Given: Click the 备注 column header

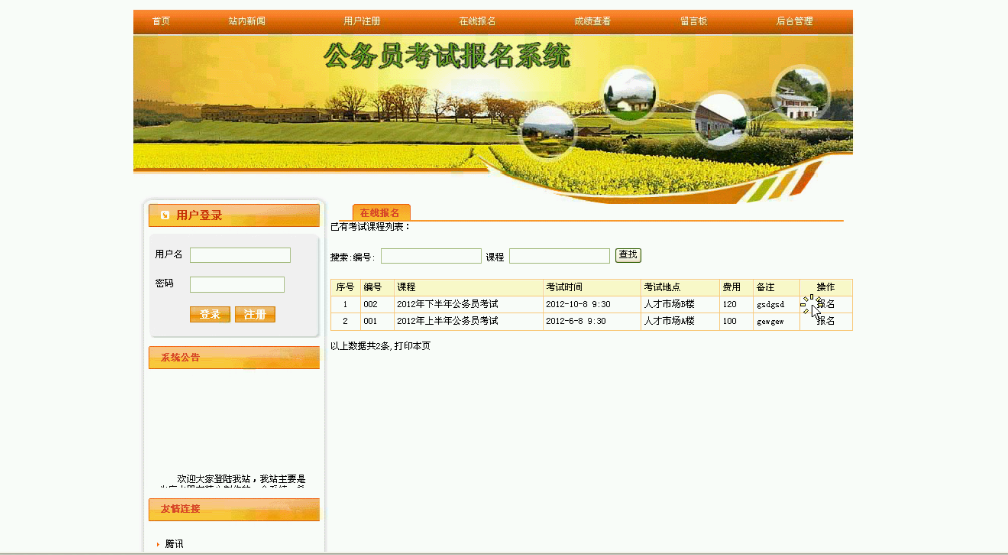Looking at the screenshot, I should click(776, 287).
